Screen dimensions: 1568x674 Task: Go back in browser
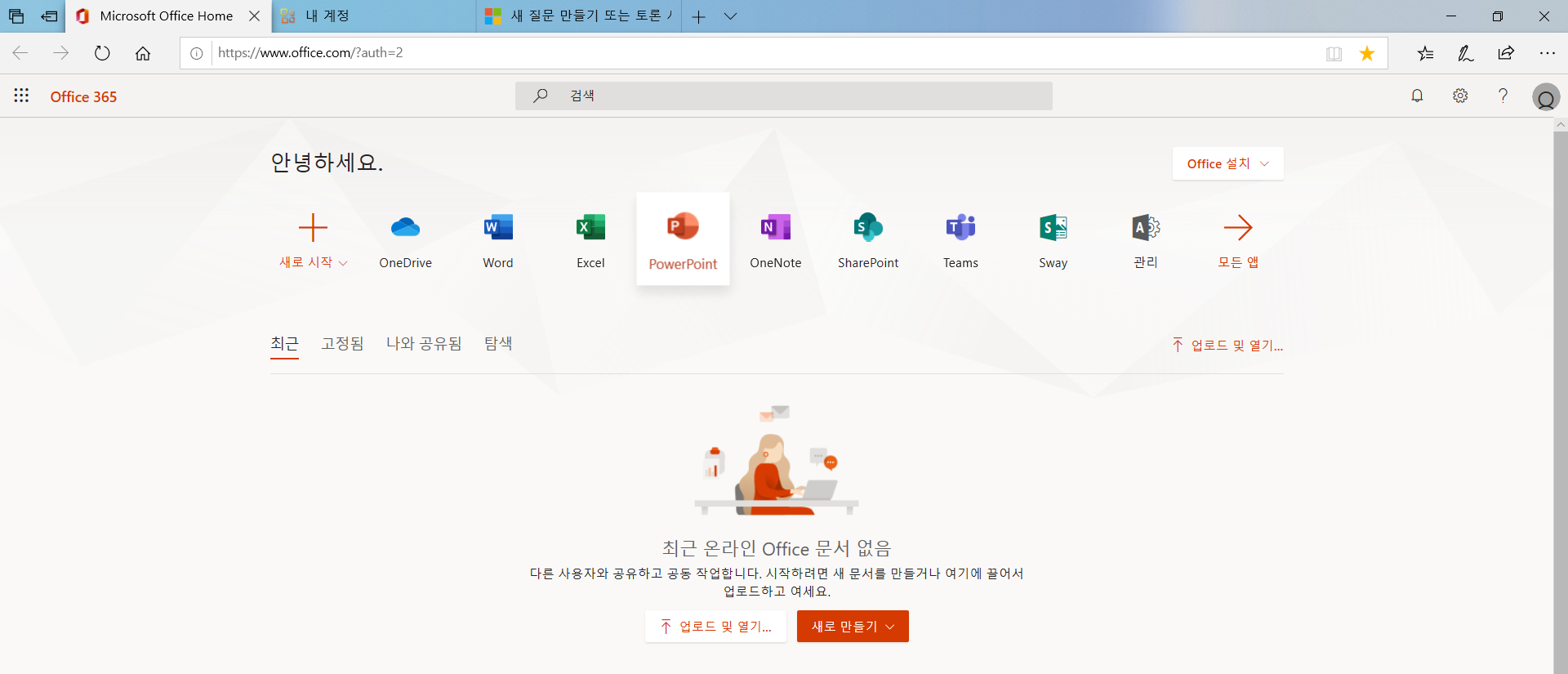click(x=20, y=53)
